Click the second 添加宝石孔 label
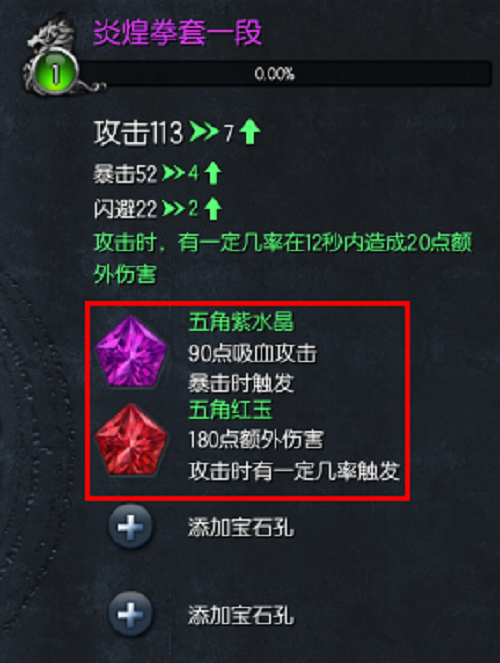The image size is (500, 663). [241, 615]
